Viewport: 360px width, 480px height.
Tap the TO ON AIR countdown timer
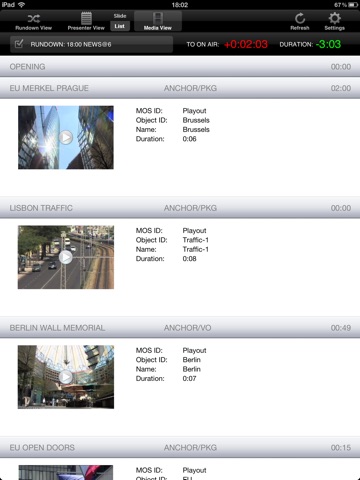pos(246,44)
